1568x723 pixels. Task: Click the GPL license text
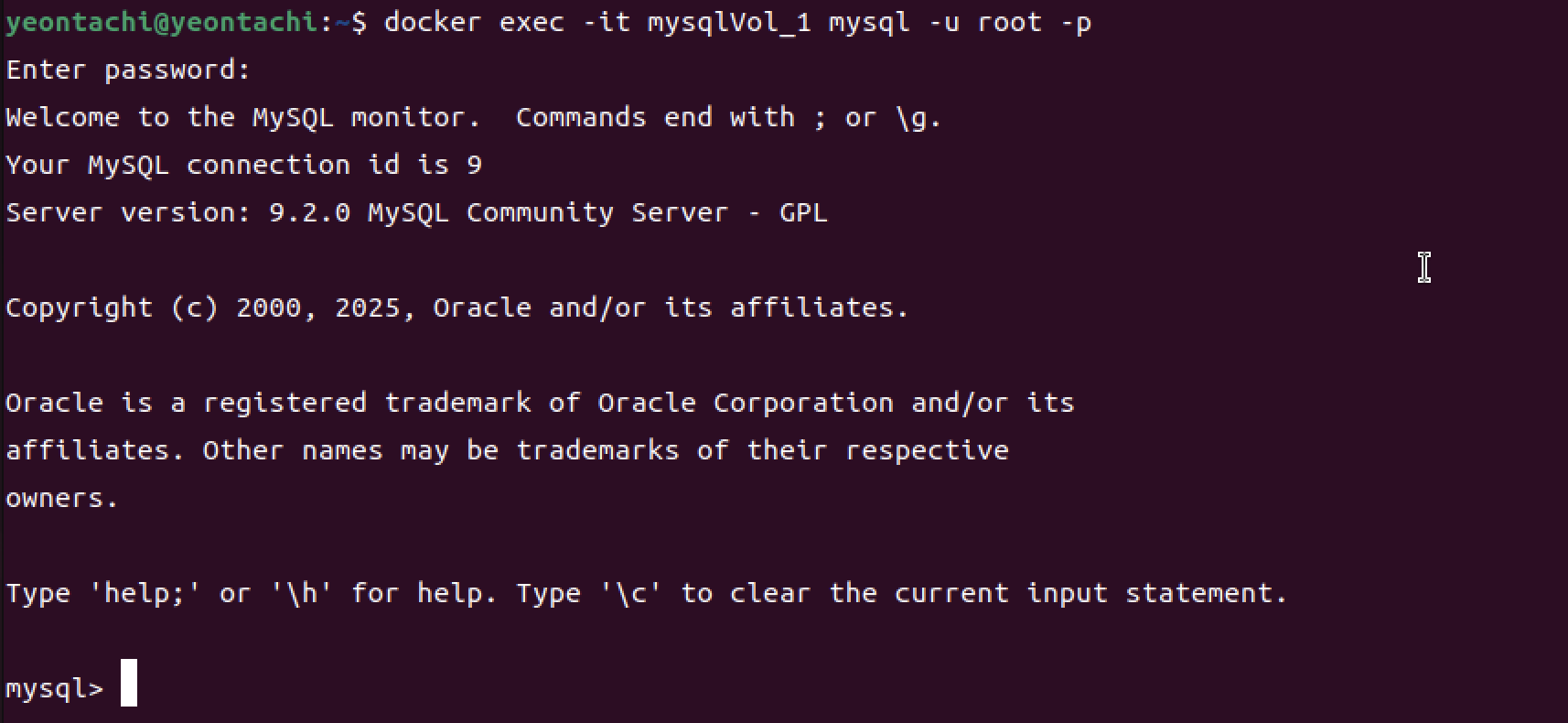pos(803,212)
